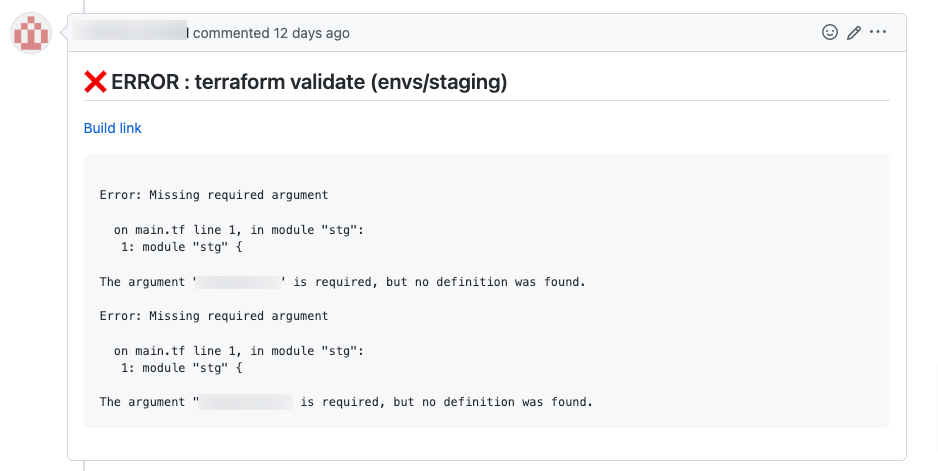Click the "12 days ago" timestamp

[x=312, y=33]
